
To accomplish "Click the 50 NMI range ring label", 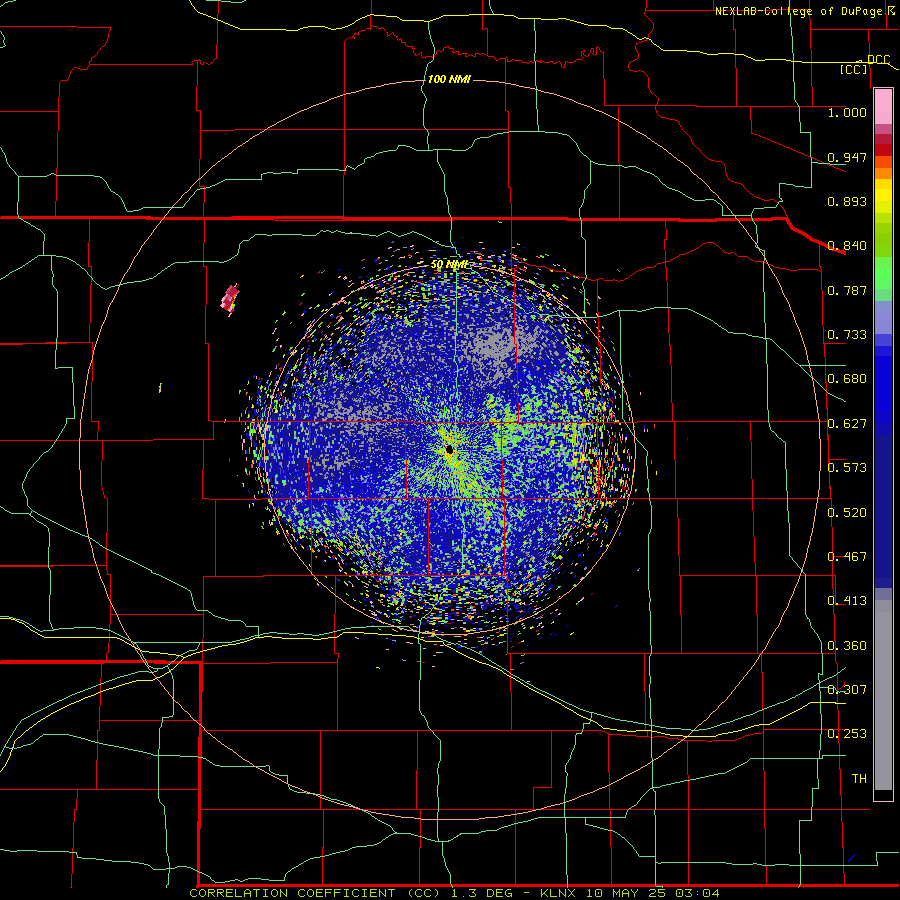I will pyautogui.click(x=449, y=265).
